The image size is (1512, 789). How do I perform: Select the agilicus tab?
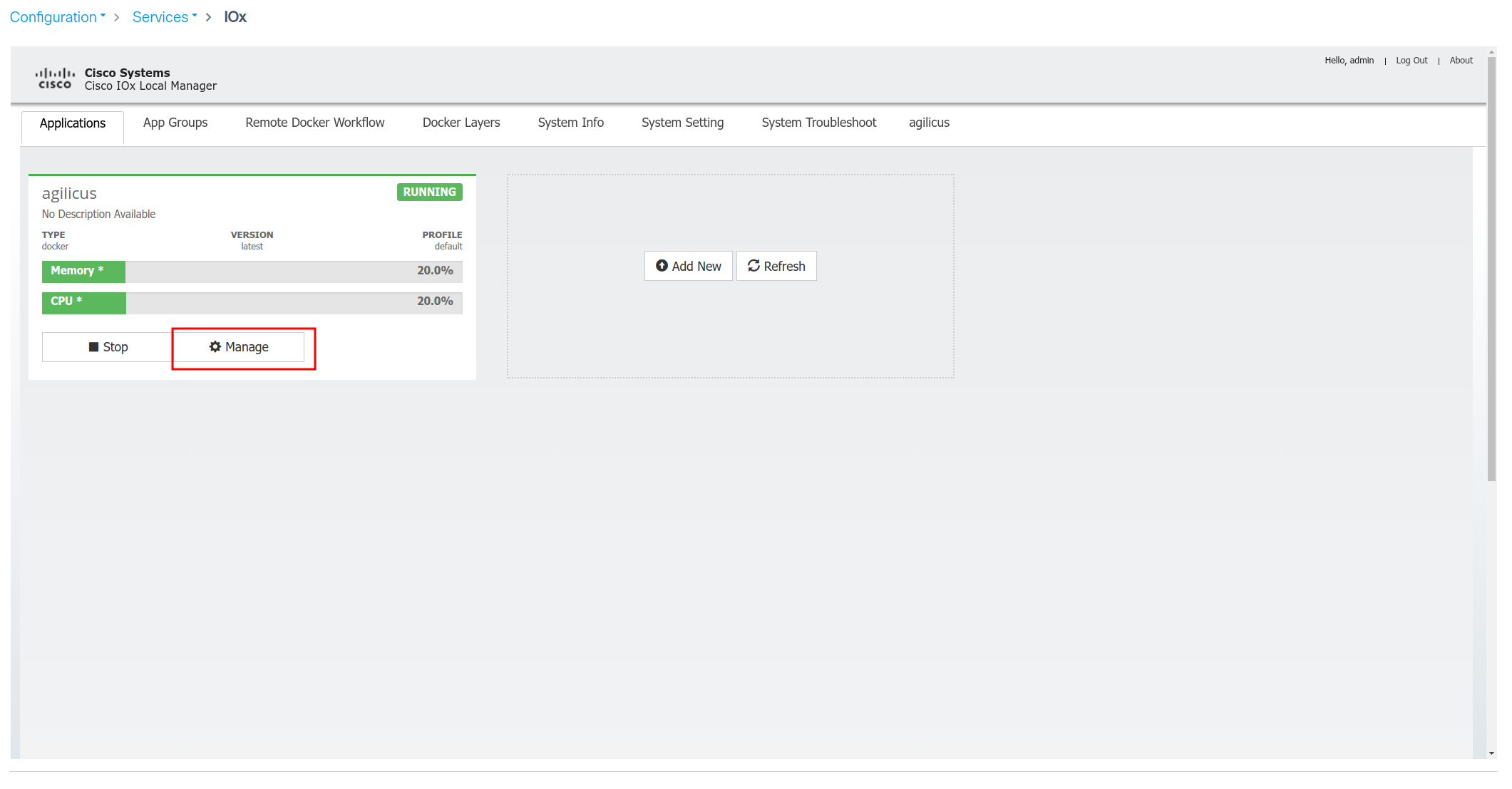tap(929, 123)
